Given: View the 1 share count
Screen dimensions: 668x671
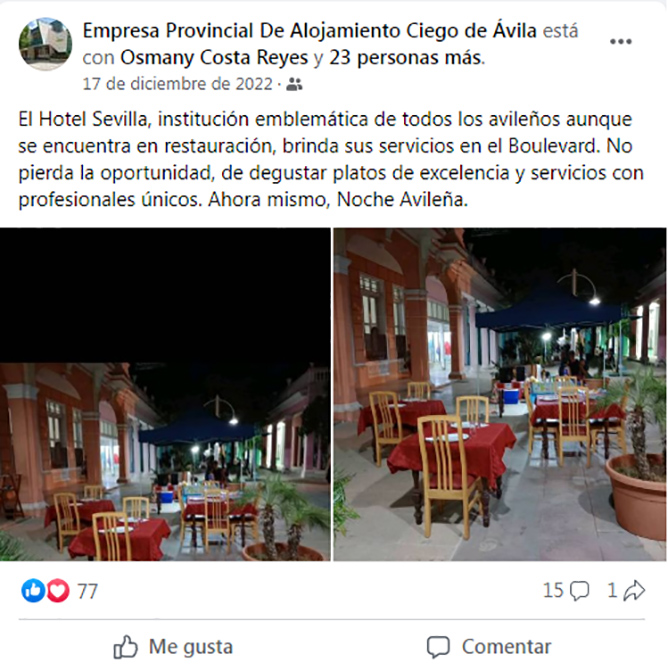Looking at the screenshot, I should pyautogui.click(x=612, y=591).
